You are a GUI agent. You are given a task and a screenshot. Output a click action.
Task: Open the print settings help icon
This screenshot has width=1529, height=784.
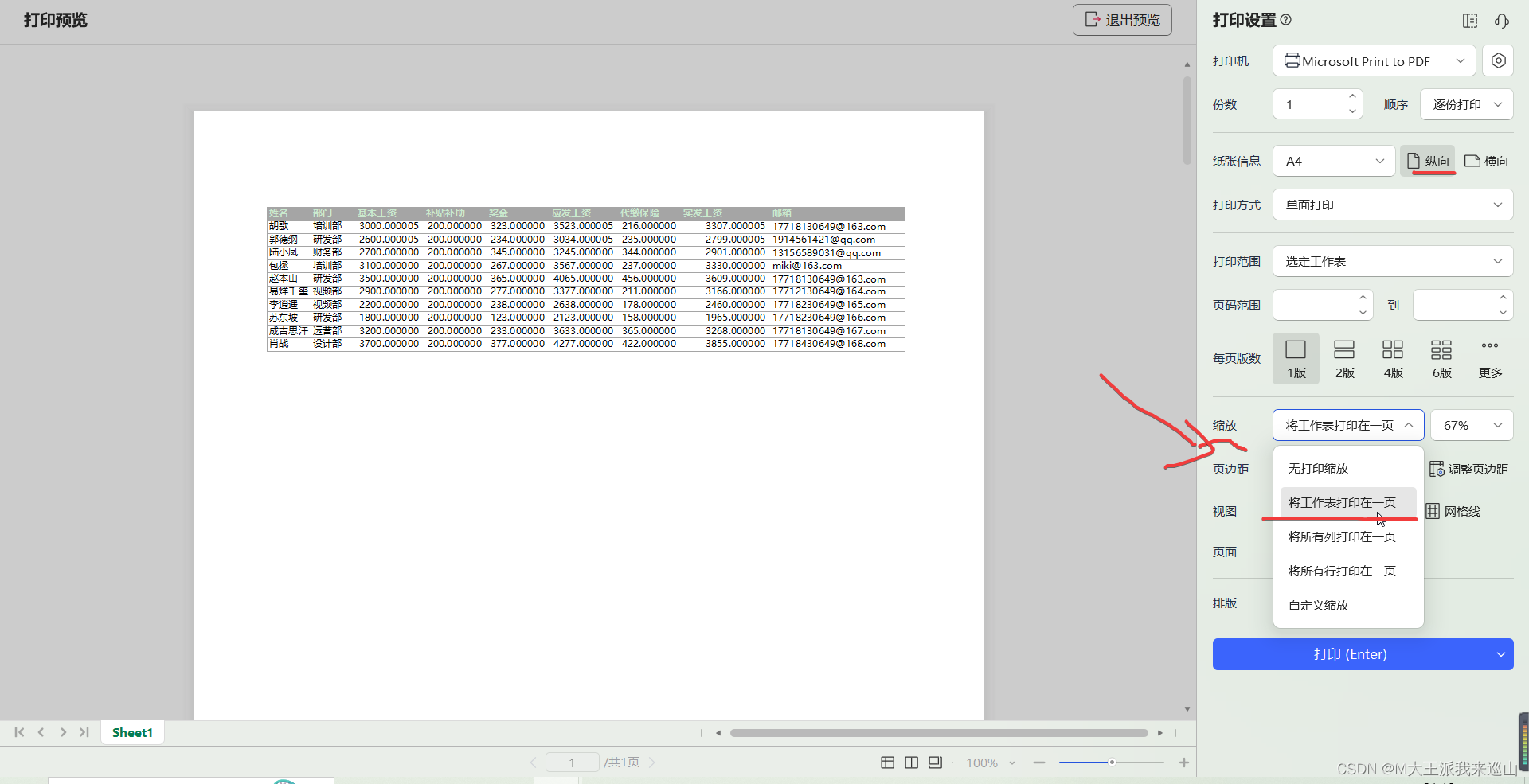tap(1286, 20)
